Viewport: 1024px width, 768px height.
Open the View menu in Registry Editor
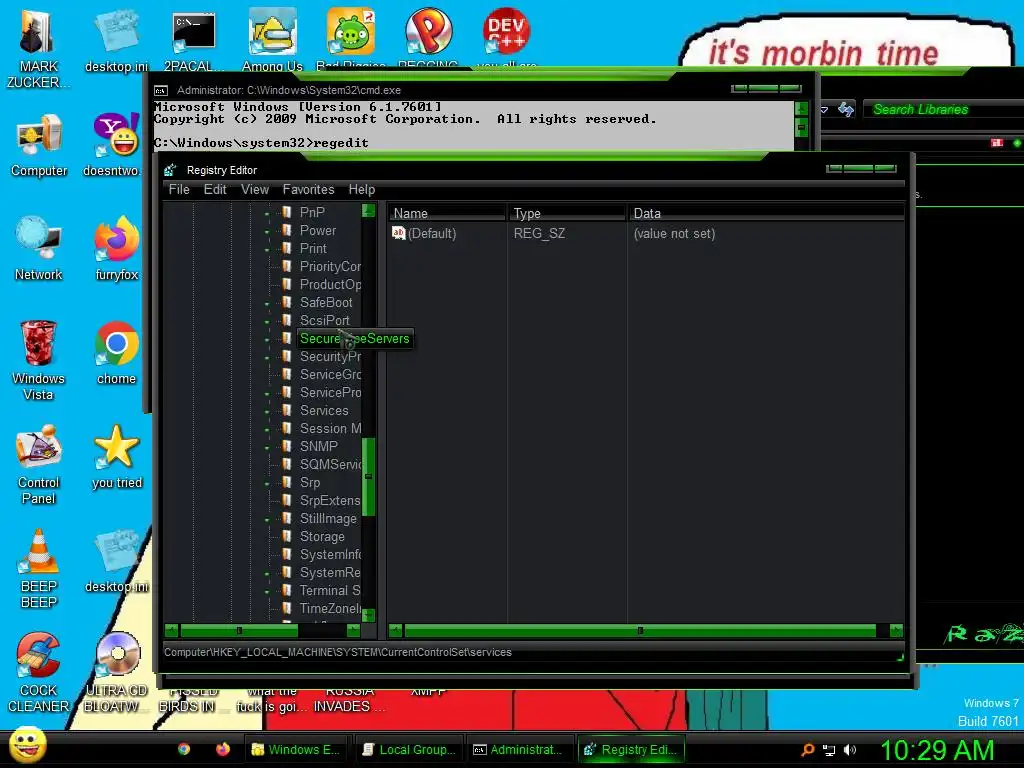(255, 189)
